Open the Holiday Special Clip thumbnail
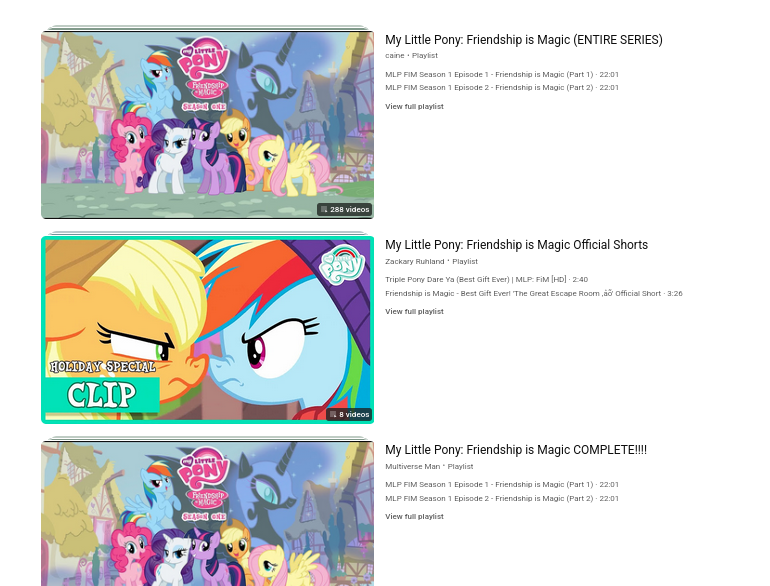This screenshot has width=770, height=586. coord(207,330)
